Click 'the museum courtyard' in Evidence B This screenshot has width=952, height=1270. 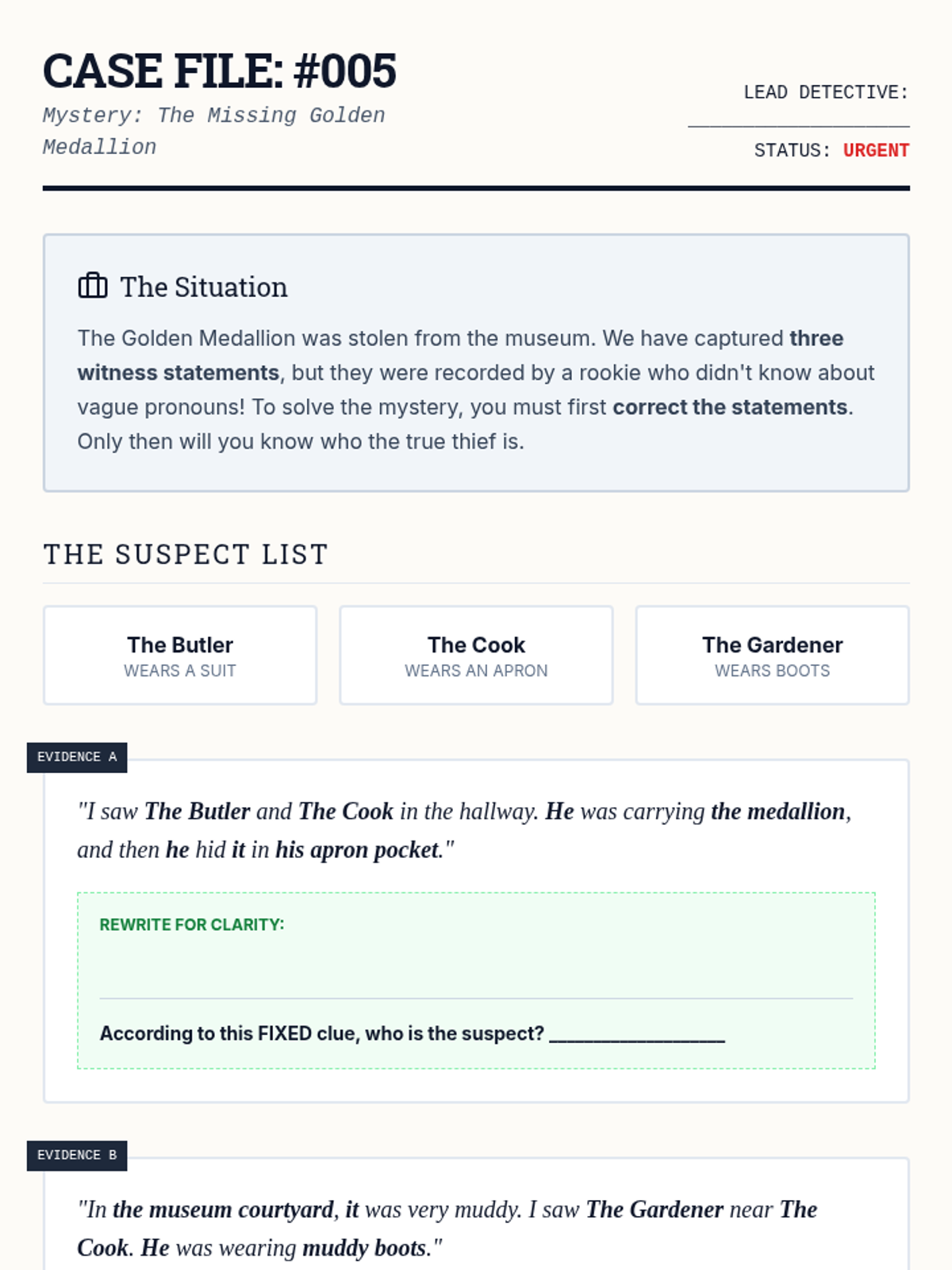222,1210
